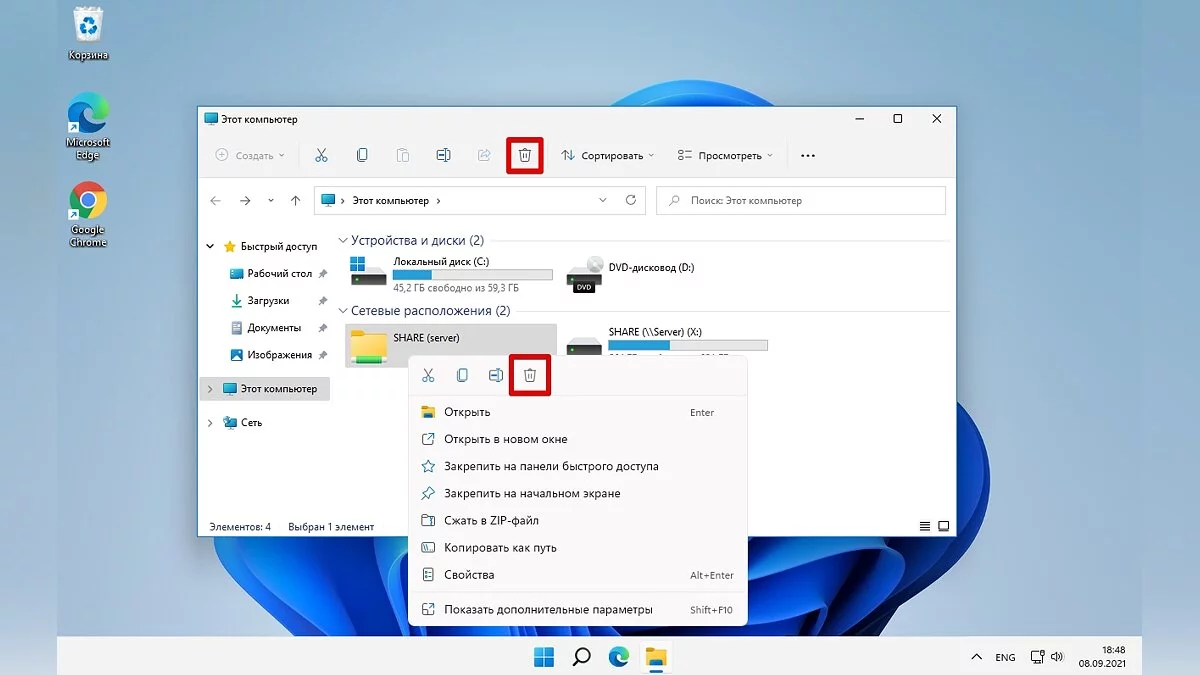Click the Delete trash icon in Explorer toolbar

[x=524, y=155]
